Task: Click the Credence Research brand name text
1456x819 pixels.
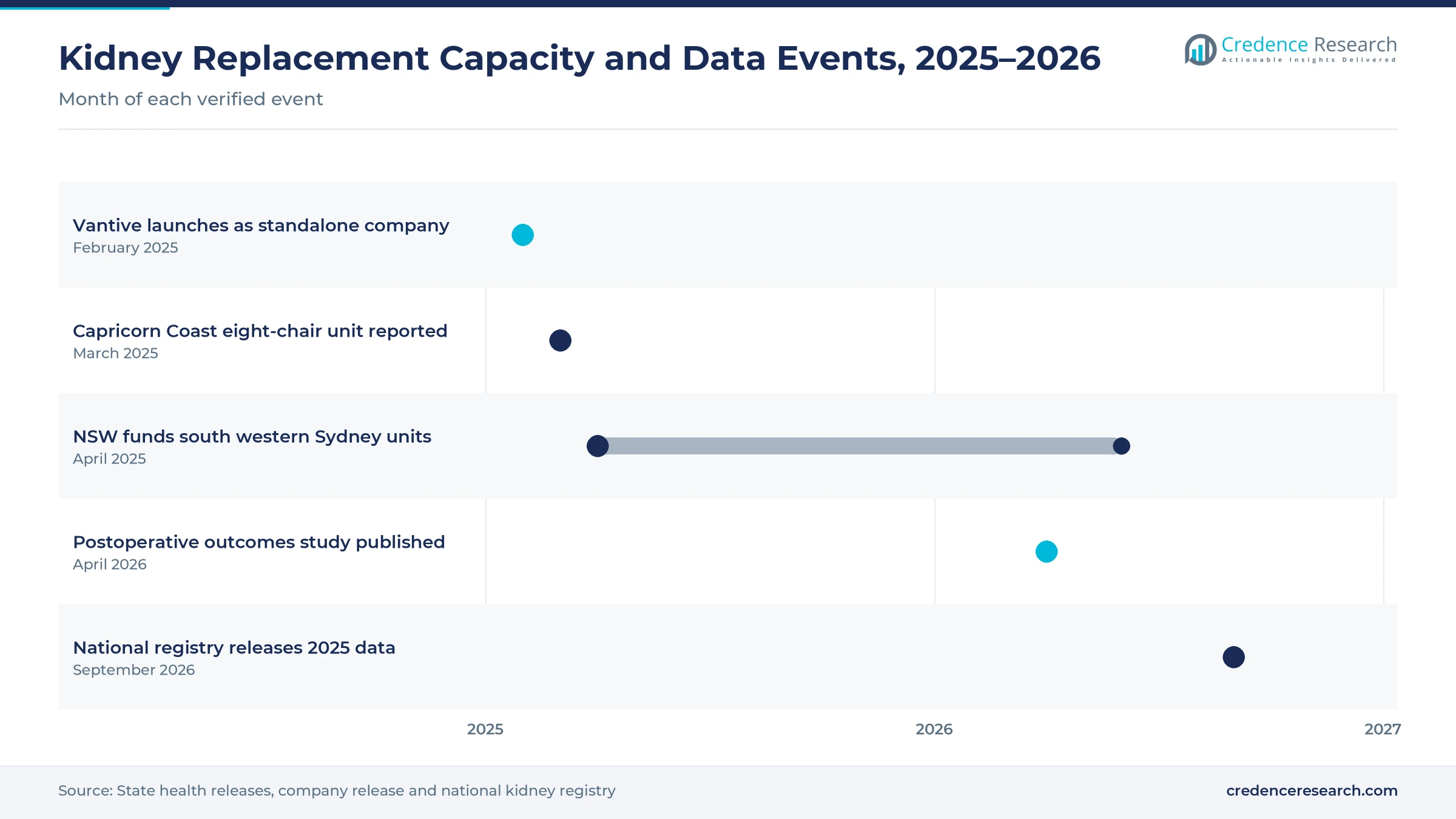Action: pos(1309,44)
